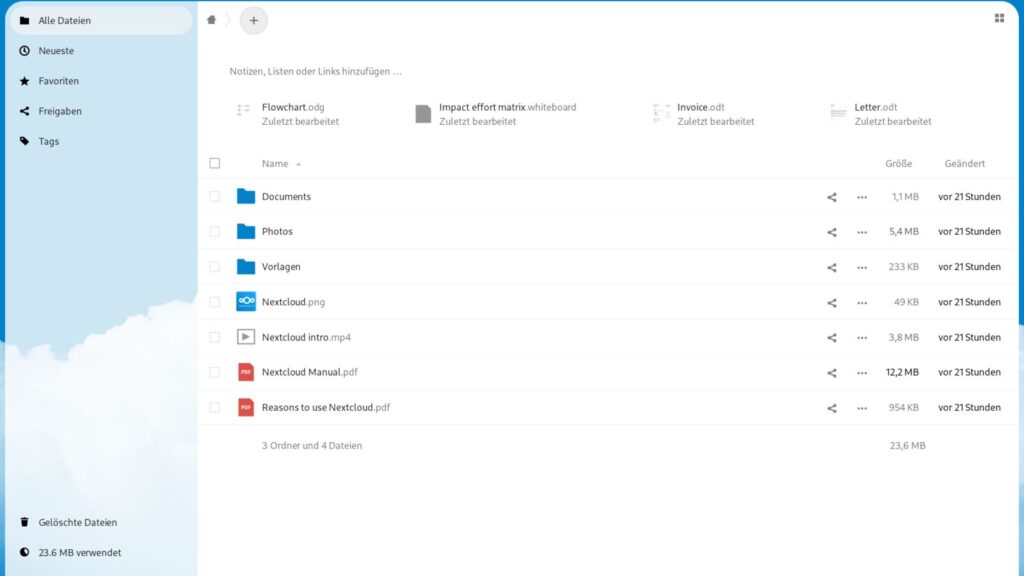
Task: Open more actions for Nextcloud.png
Action: [x=862, y=302]
